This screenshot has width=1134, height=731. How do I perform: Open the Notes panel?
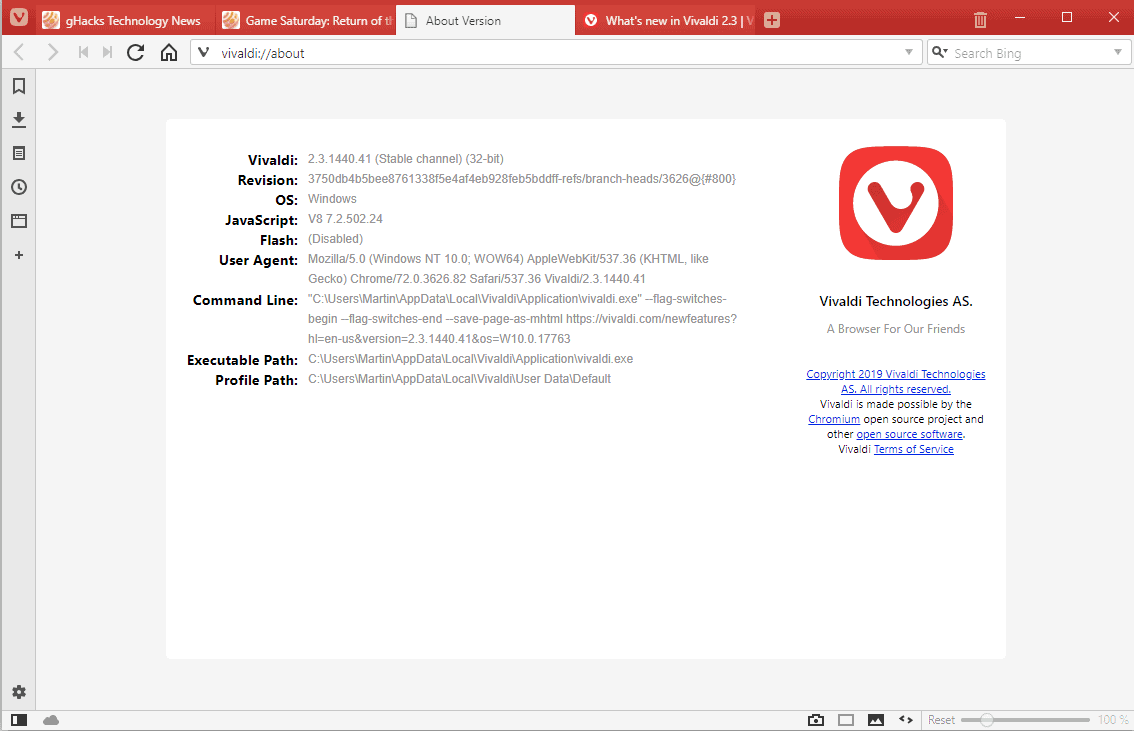(18, 153)
